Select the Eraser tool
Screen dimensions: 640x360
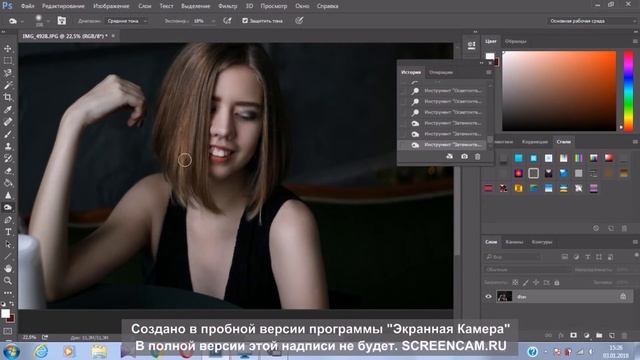(8, 171)
